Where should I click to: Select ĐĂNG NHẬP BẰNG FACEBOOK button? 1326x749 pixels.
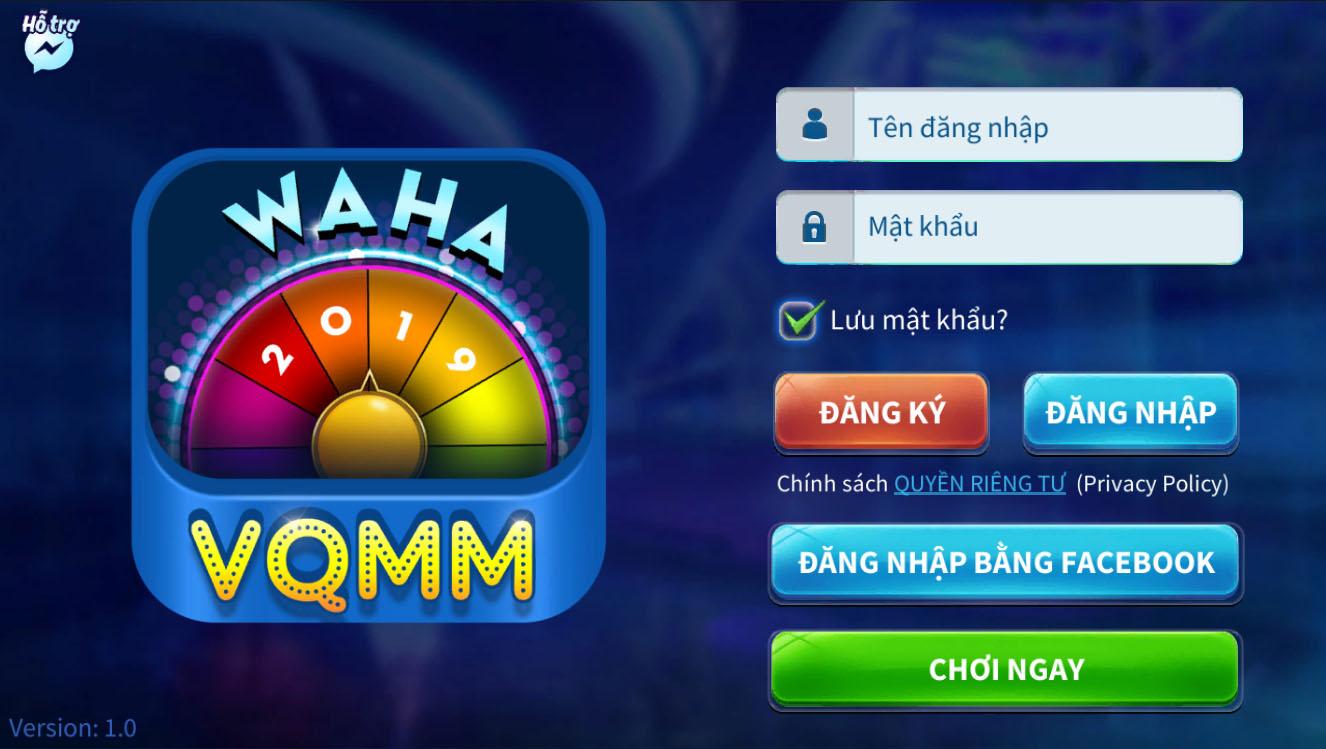coord(1006,562)
